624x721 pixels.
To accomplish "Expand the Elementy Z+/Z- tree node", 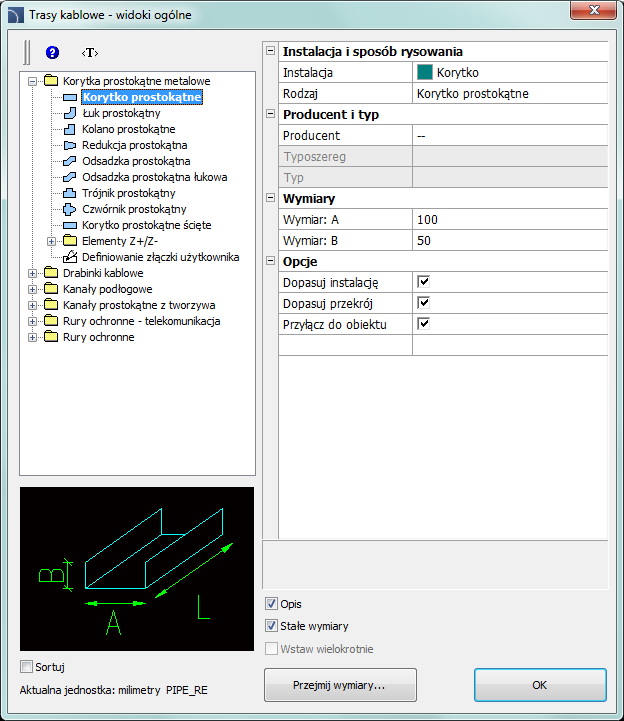I will point(52,241).
